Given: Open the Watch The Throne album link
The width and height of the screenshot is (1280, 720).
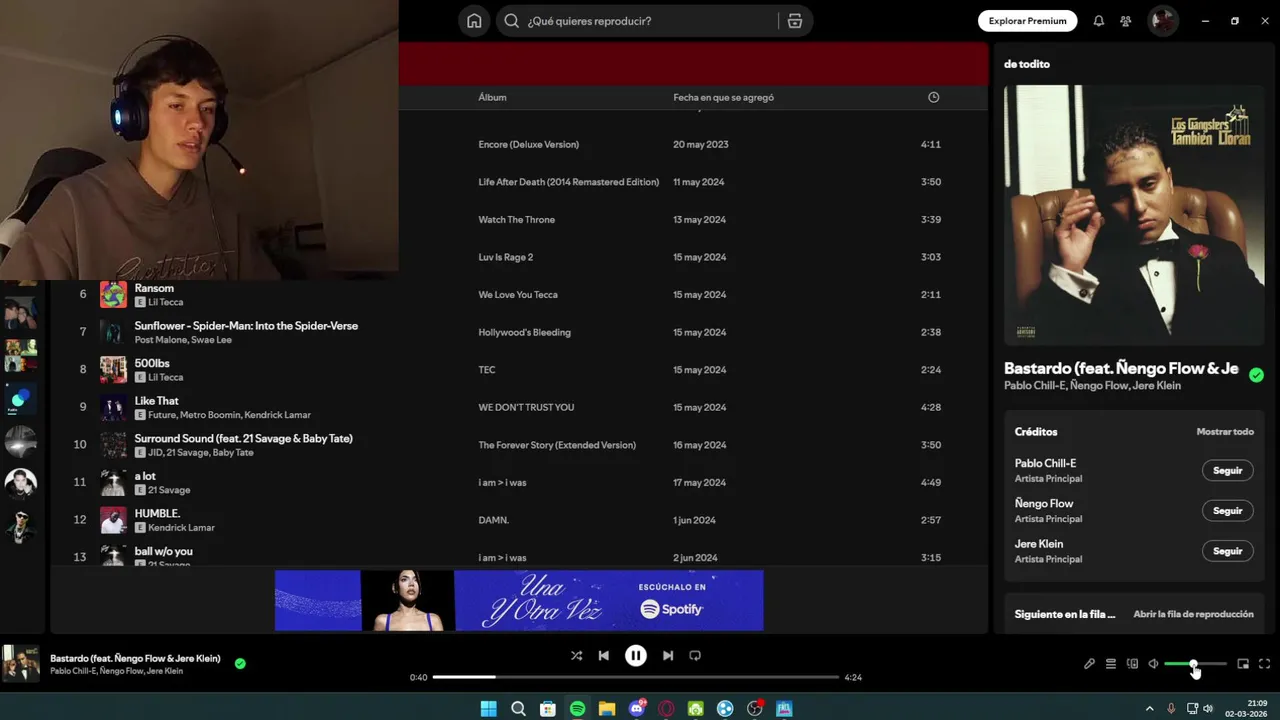Looking at the screenshot, I should [x=516, y=220].
